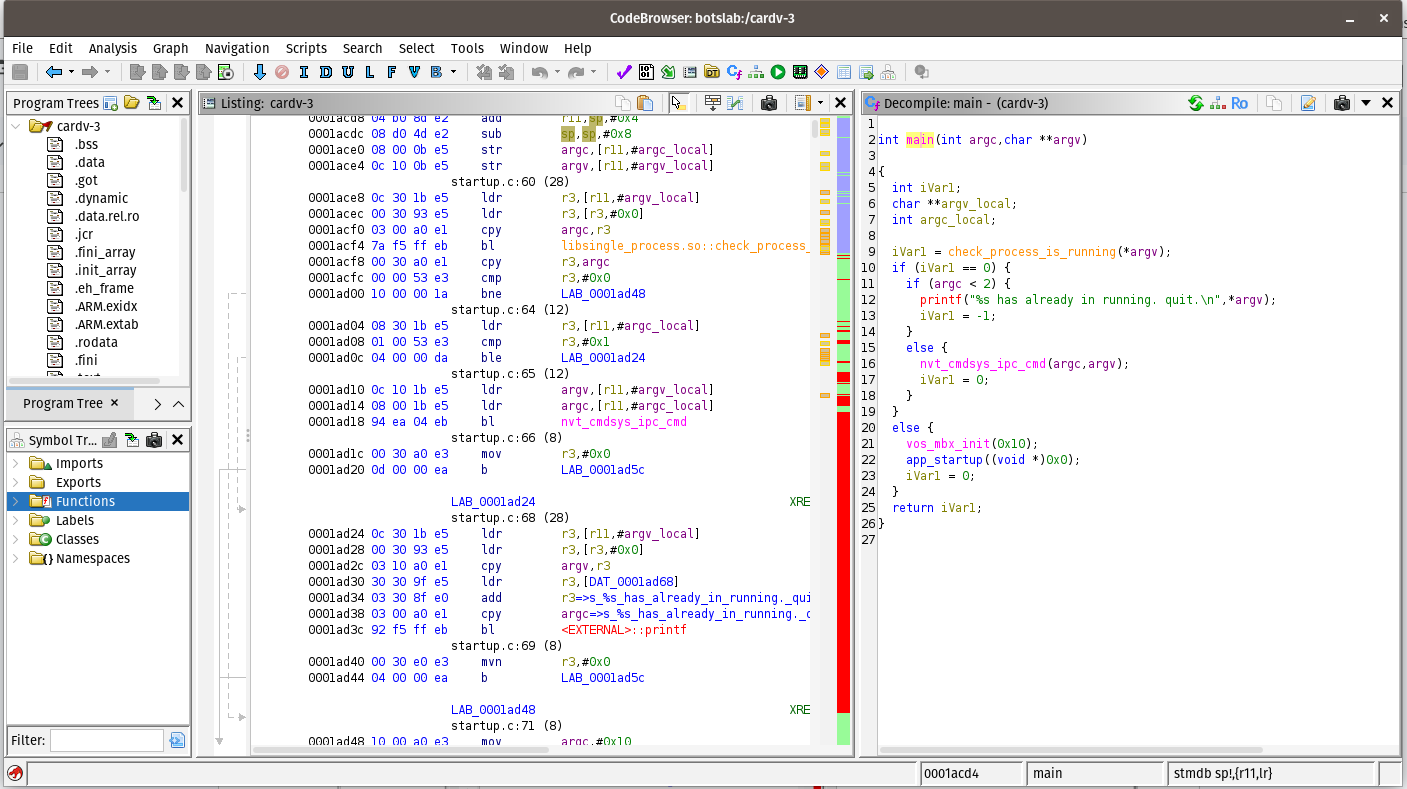Expand the Imports folder in Symbol Tree

15,463
